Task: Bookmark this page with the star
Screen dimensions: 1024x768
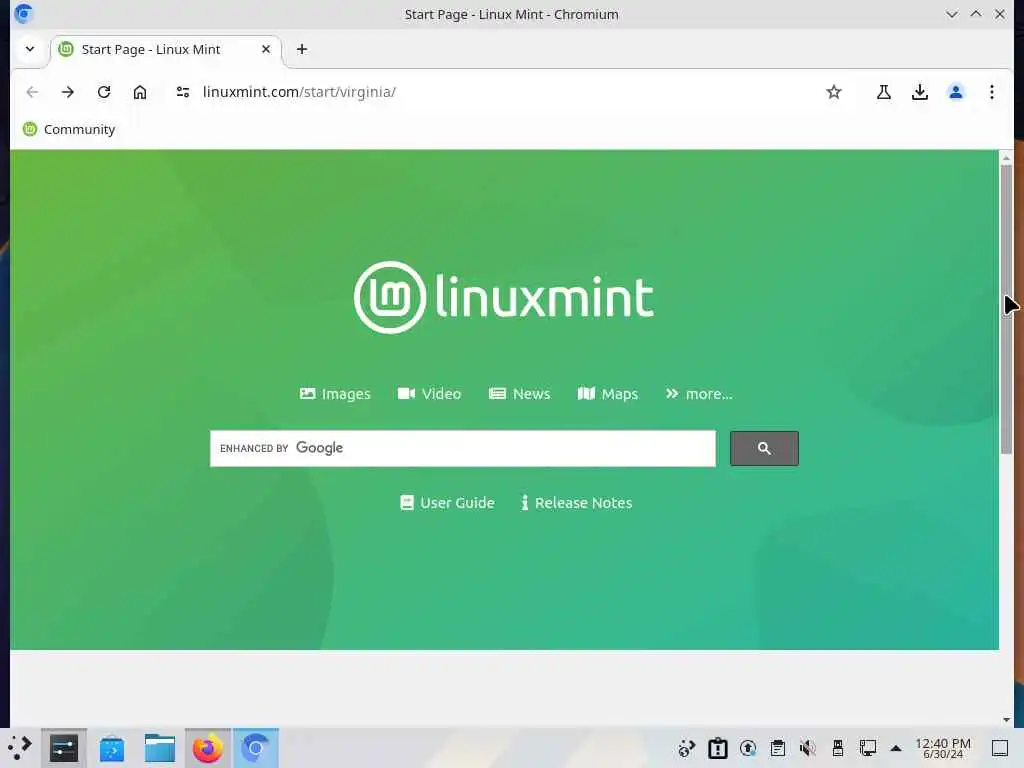Action: point(833,92)
